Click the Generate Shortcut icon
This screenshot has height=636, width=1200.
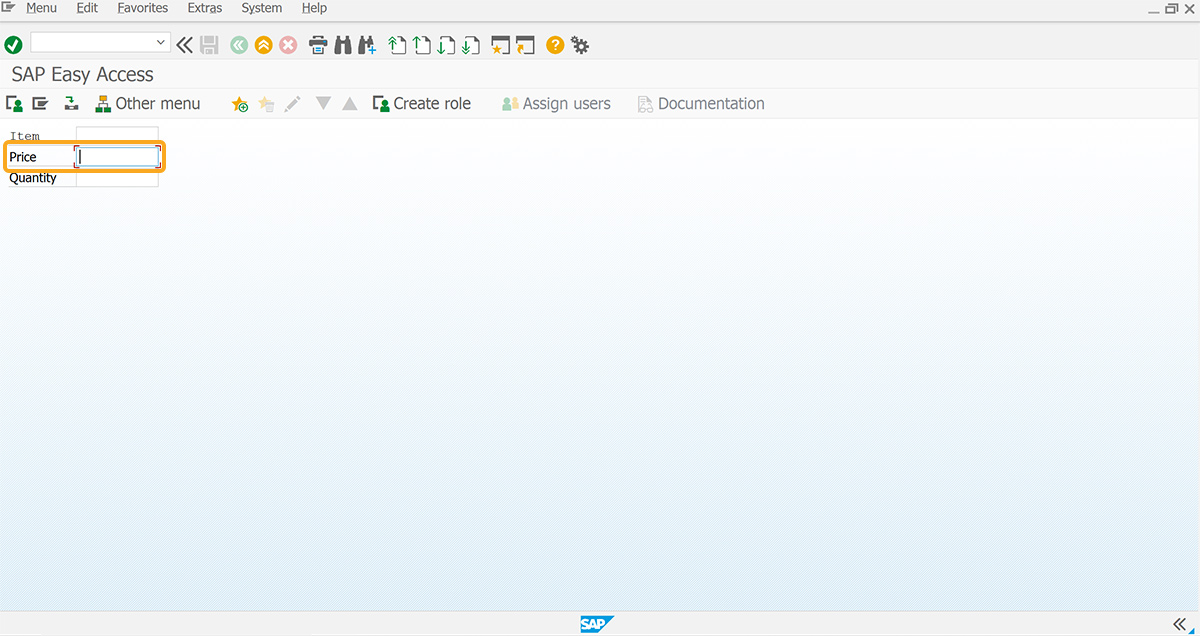(526, 45)
